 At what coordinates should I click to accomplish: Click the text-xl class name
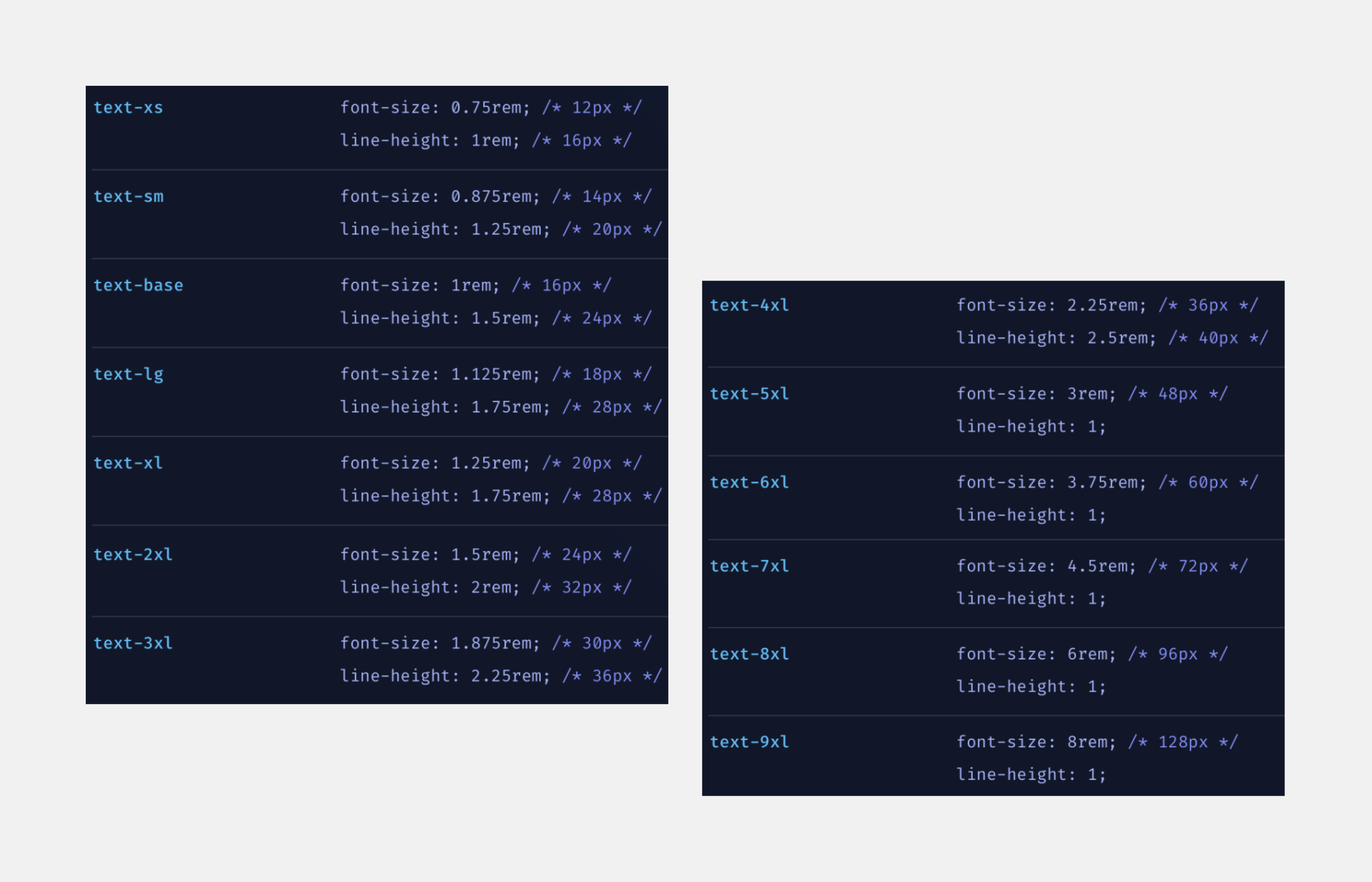click(x=128, y=463)
